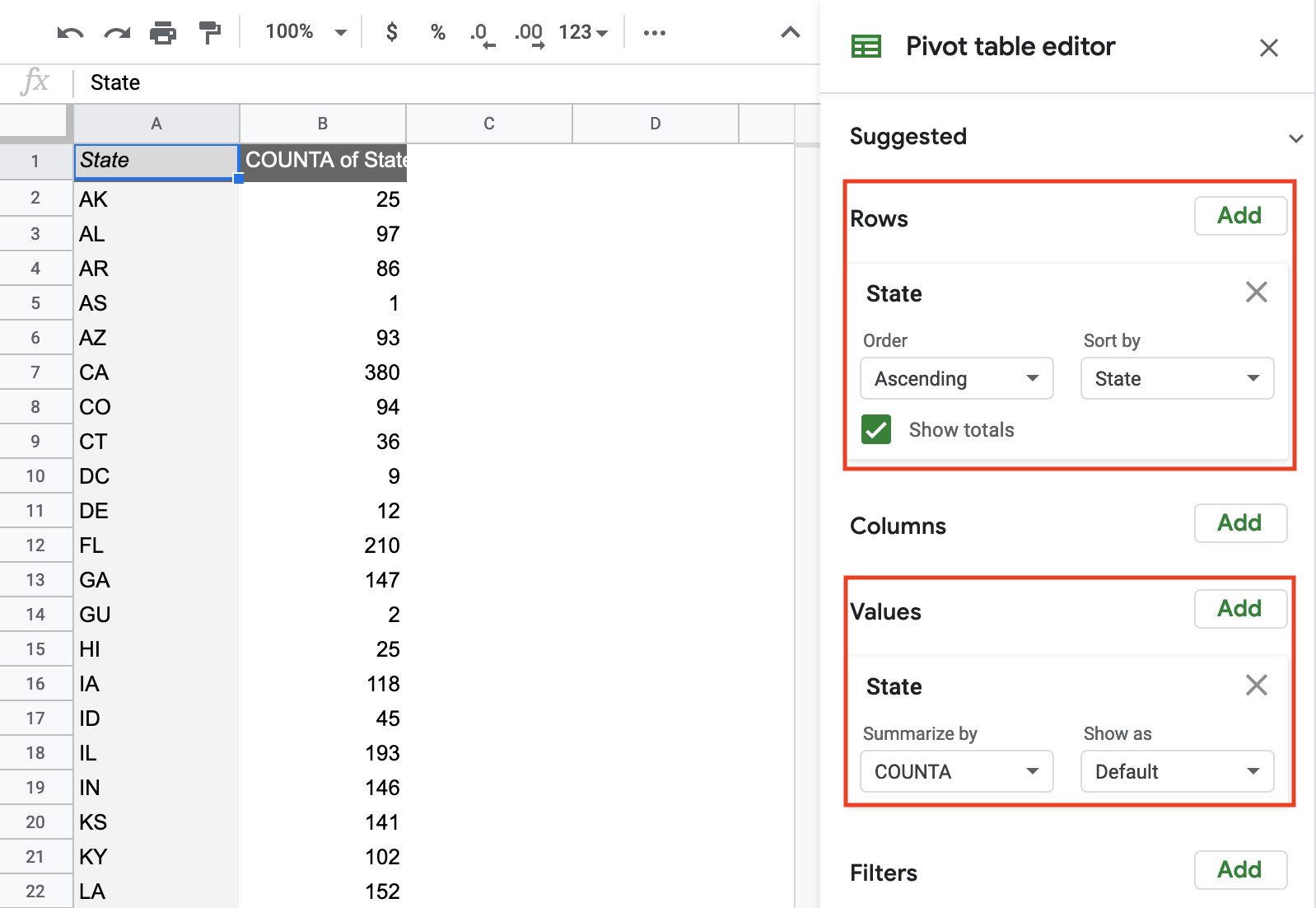Collapse the toolbar with the caret icon
The image size is (1316, 908).
790,32
